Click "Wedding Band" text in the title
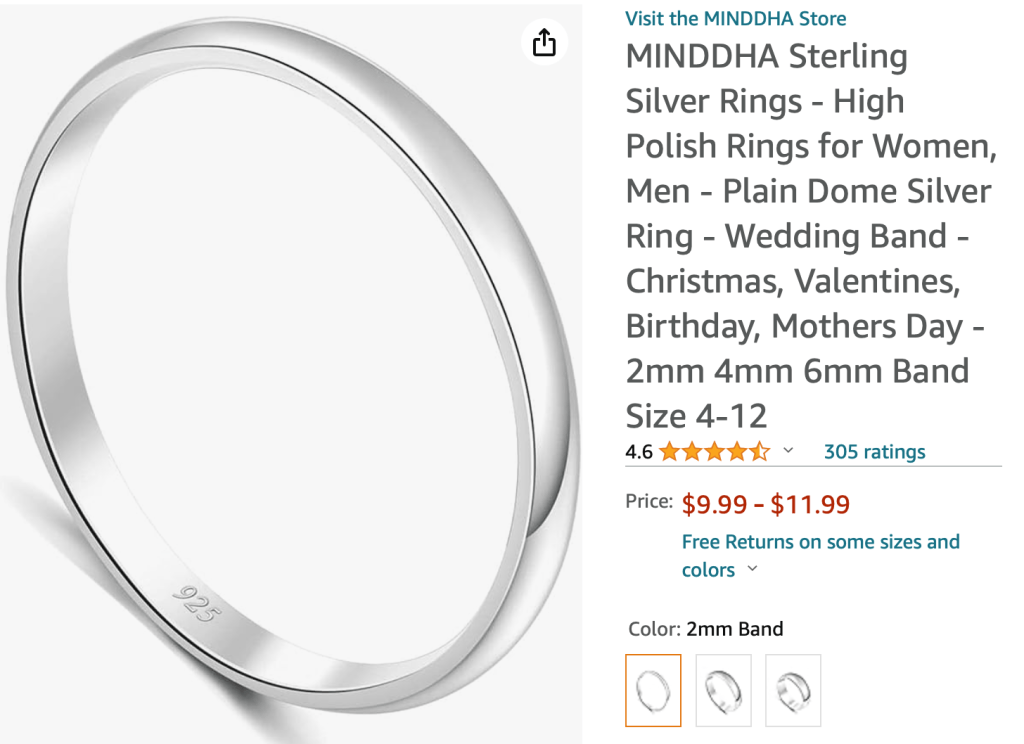Image resolution: width=1024 pixels, height=744 pixels. tap(836, 237)
